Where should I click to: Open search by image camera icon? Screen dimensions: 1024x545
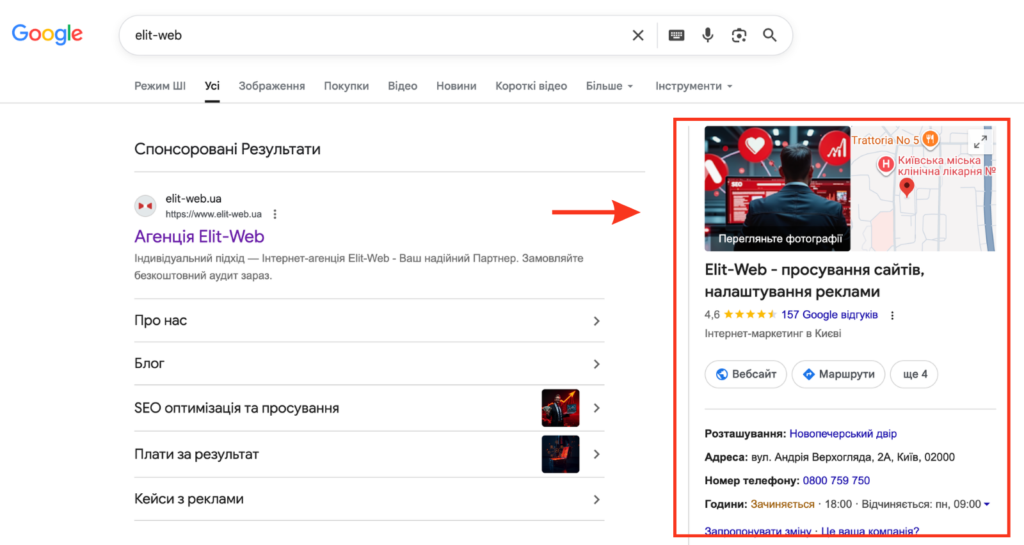(x=739, y=35)
